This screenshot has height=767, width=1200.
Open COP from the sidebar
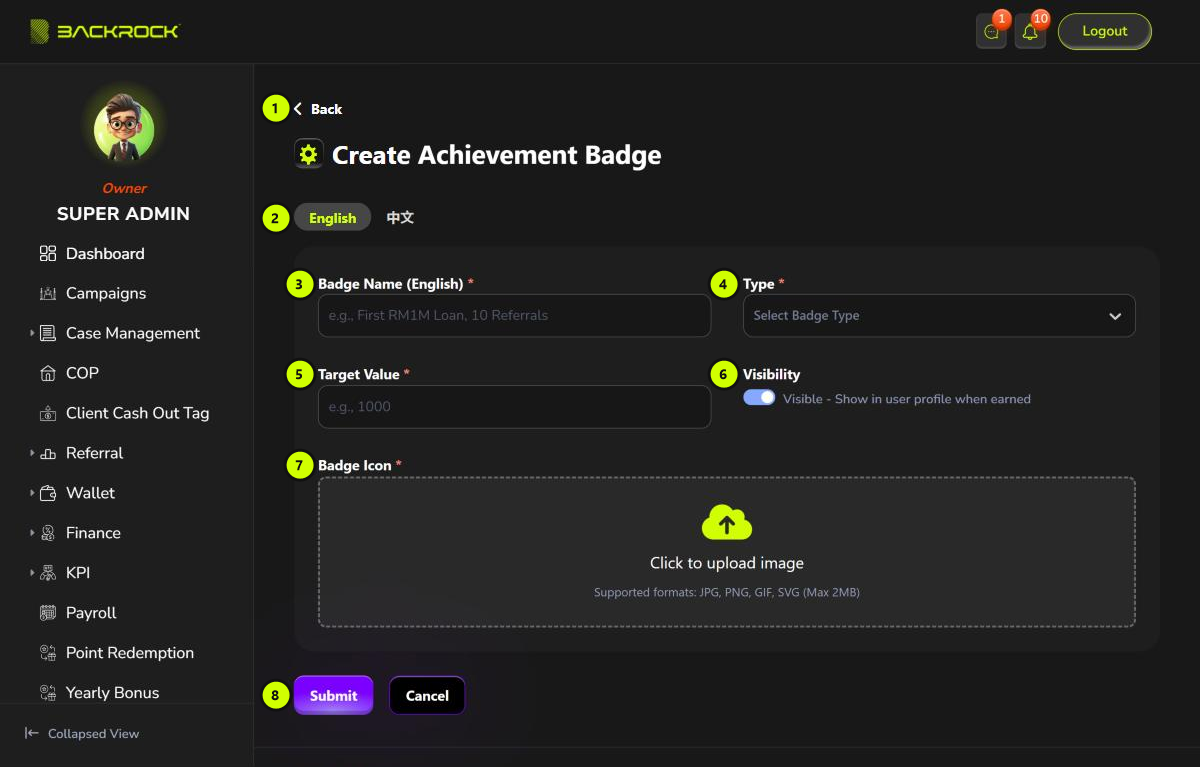82,374
